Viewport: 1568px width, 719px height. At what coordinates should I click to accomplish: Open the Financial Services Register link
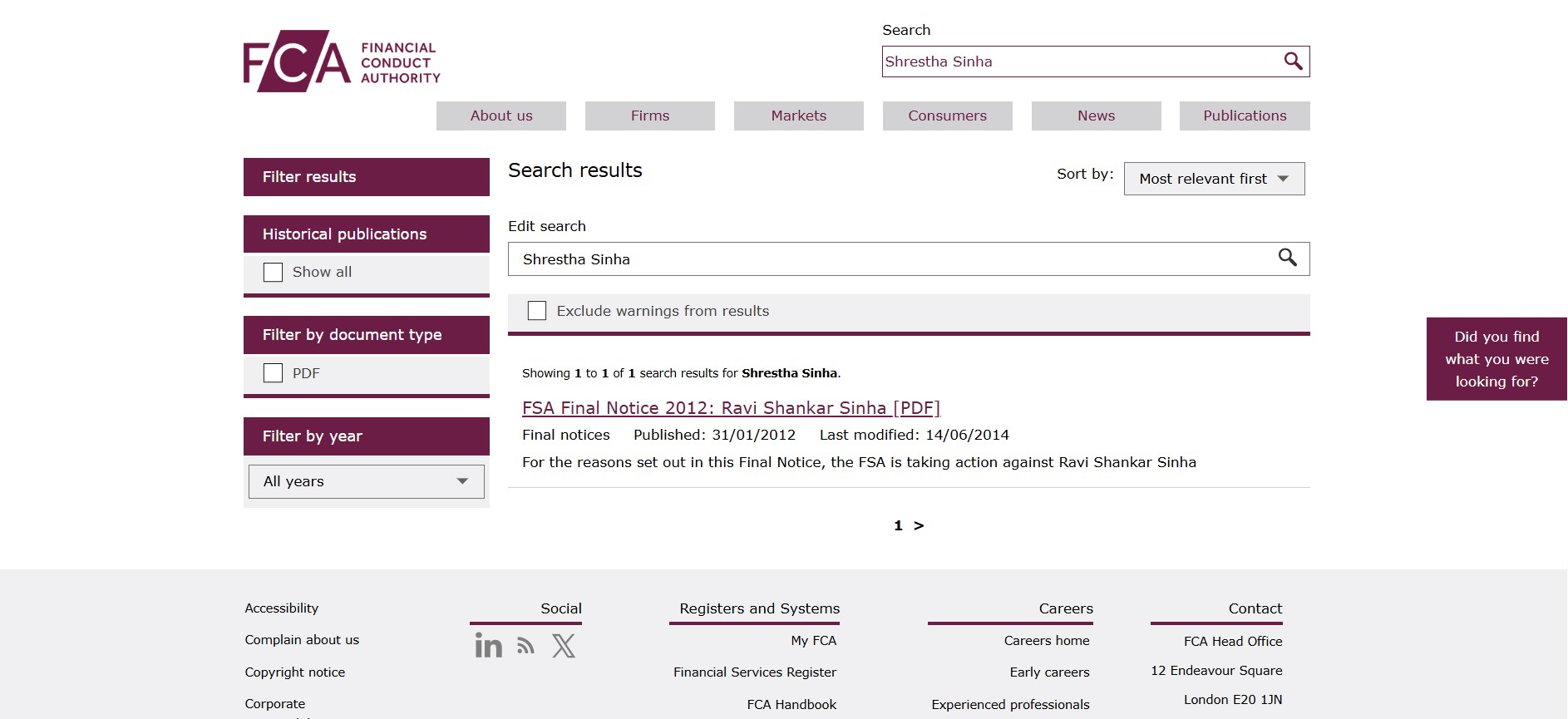[x=754, y=672]
